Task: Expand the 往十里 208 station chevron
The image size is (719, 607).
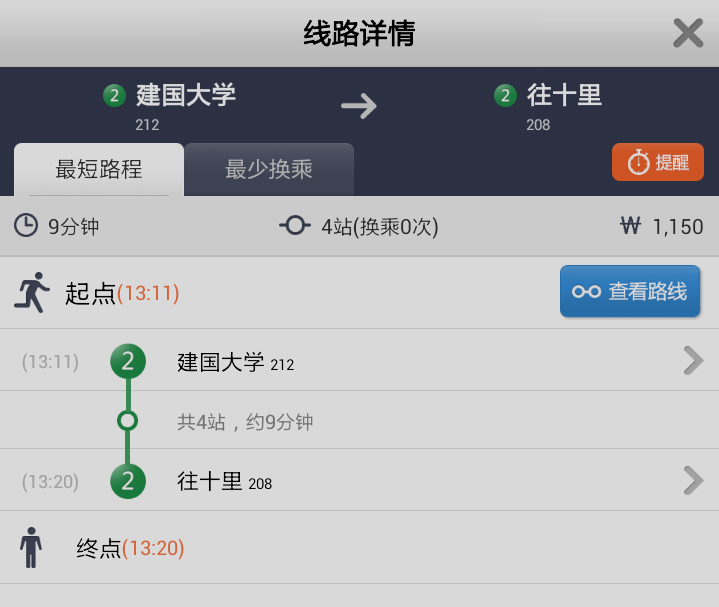Action: coord(692,481)
